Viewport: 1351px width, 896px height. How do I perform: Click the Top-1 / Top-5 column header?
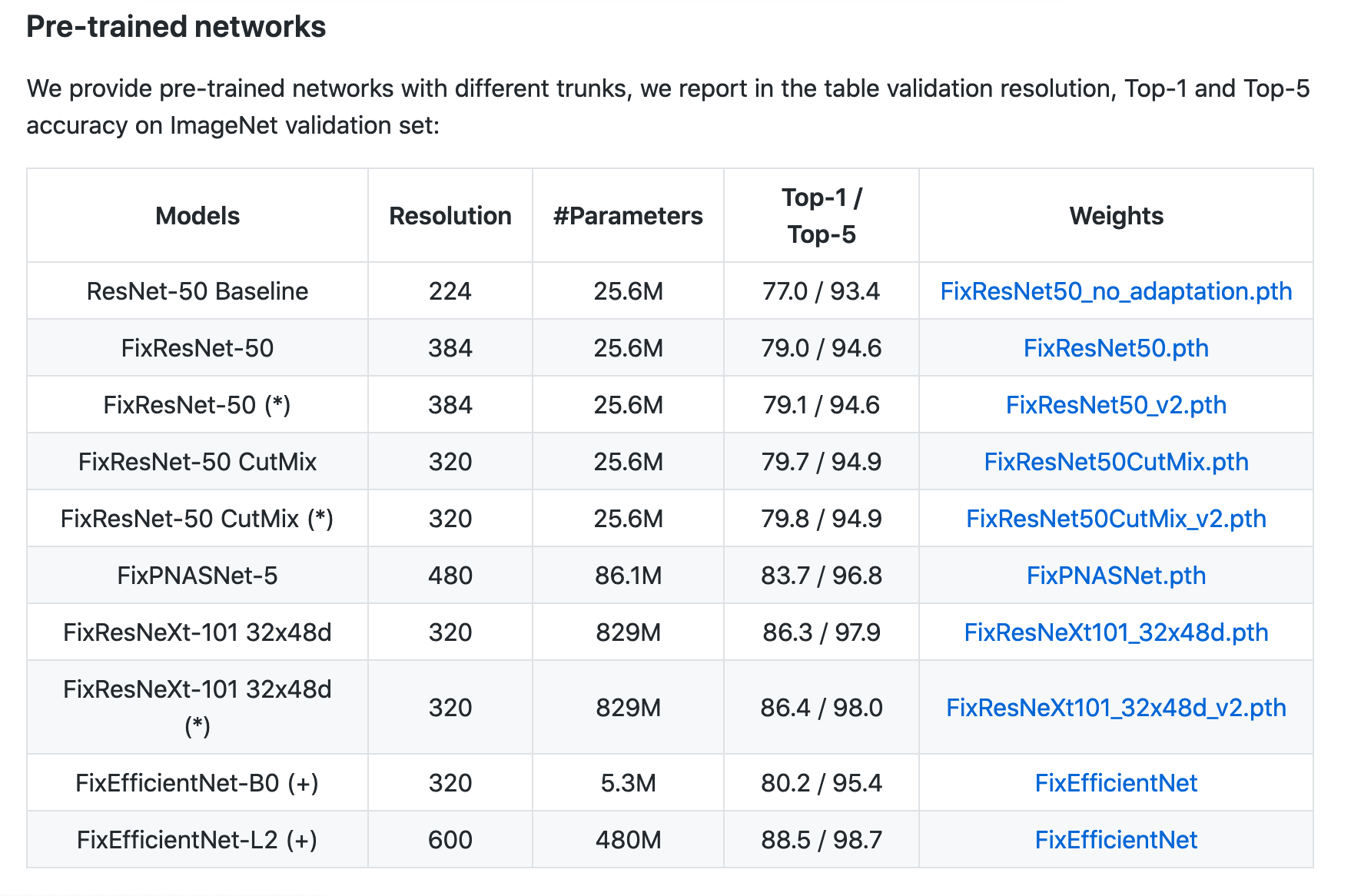click(822, 216)
